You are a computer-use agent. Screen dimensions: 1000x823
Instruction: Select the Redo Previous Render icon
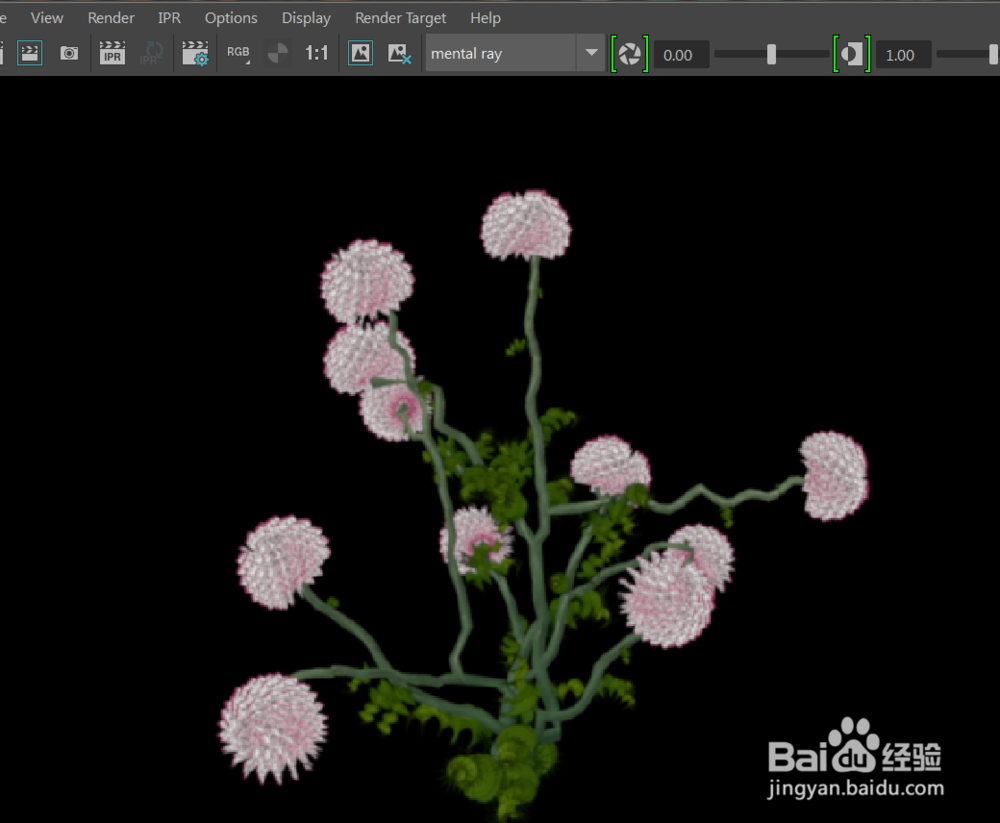tap(30, 54)
